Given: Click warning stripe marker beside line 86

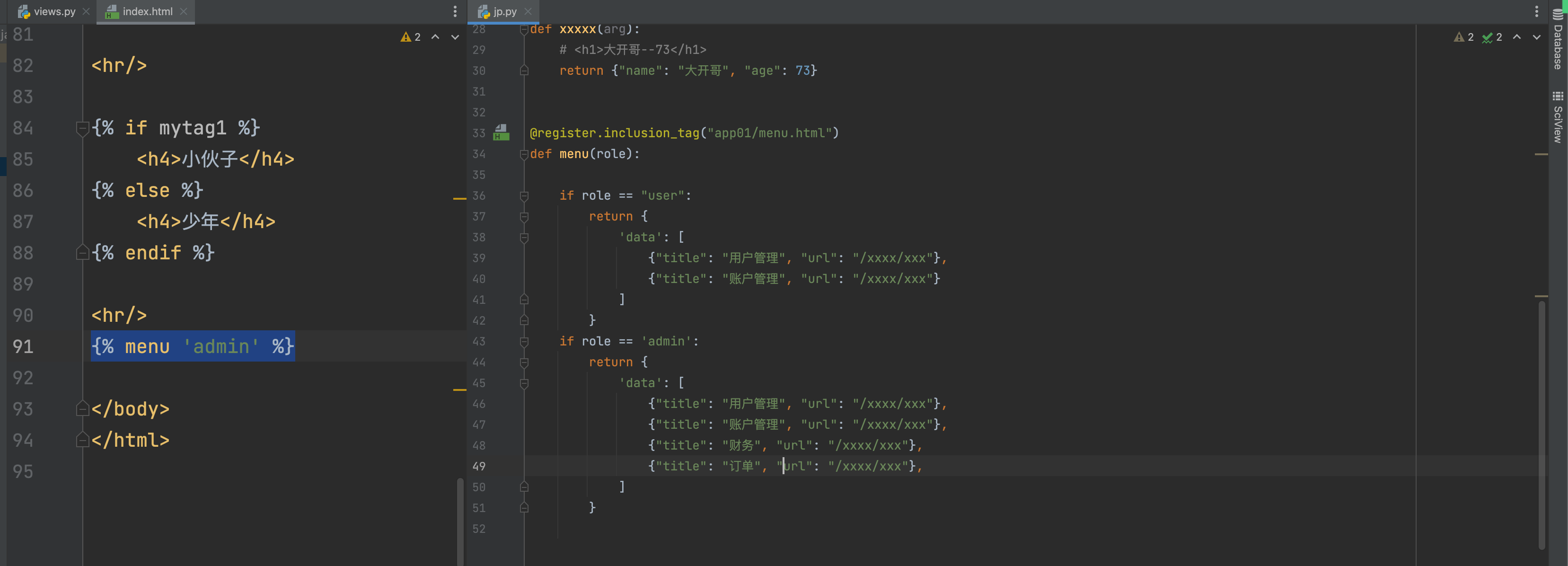Looking at the screenshot, I should pos(459,198).
